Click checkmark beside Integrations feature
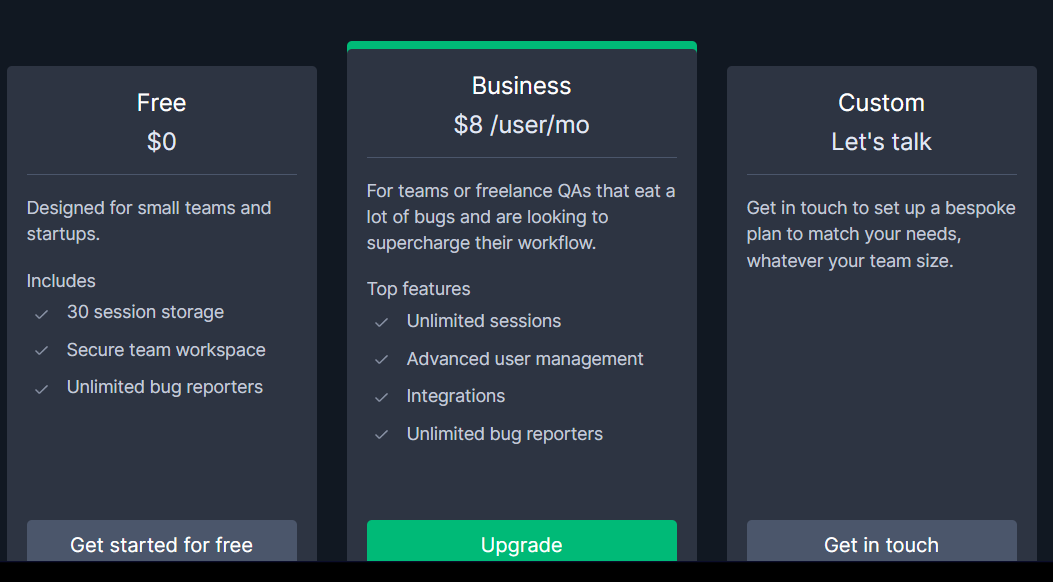Image resolution: width=1053 pixels, height=582 pixels. pyautogui.click(x=381, y=397)
